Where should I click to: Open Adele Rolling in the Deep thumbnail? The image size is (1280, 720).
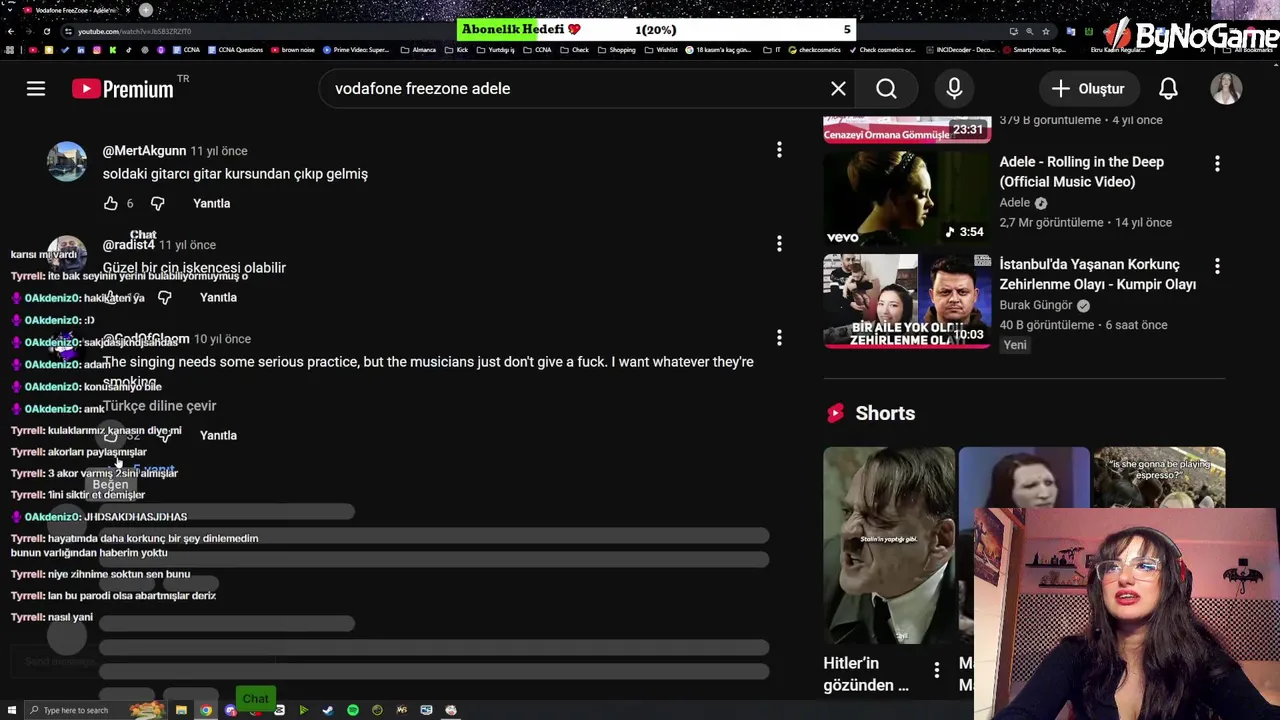pyautogui.click(x=907, y=198)
